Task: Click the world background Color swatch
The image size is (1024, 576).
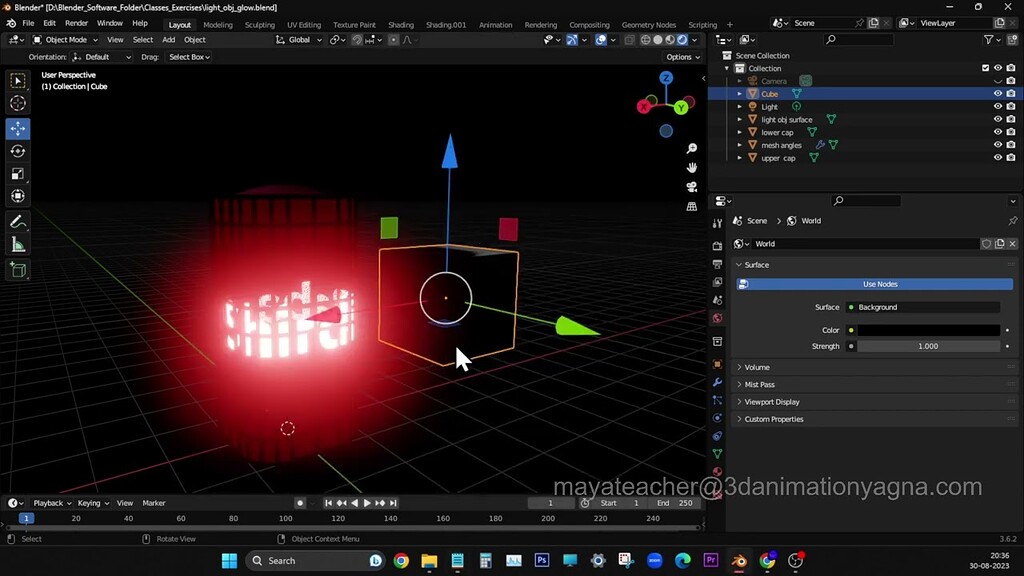Action: [928, 329]
